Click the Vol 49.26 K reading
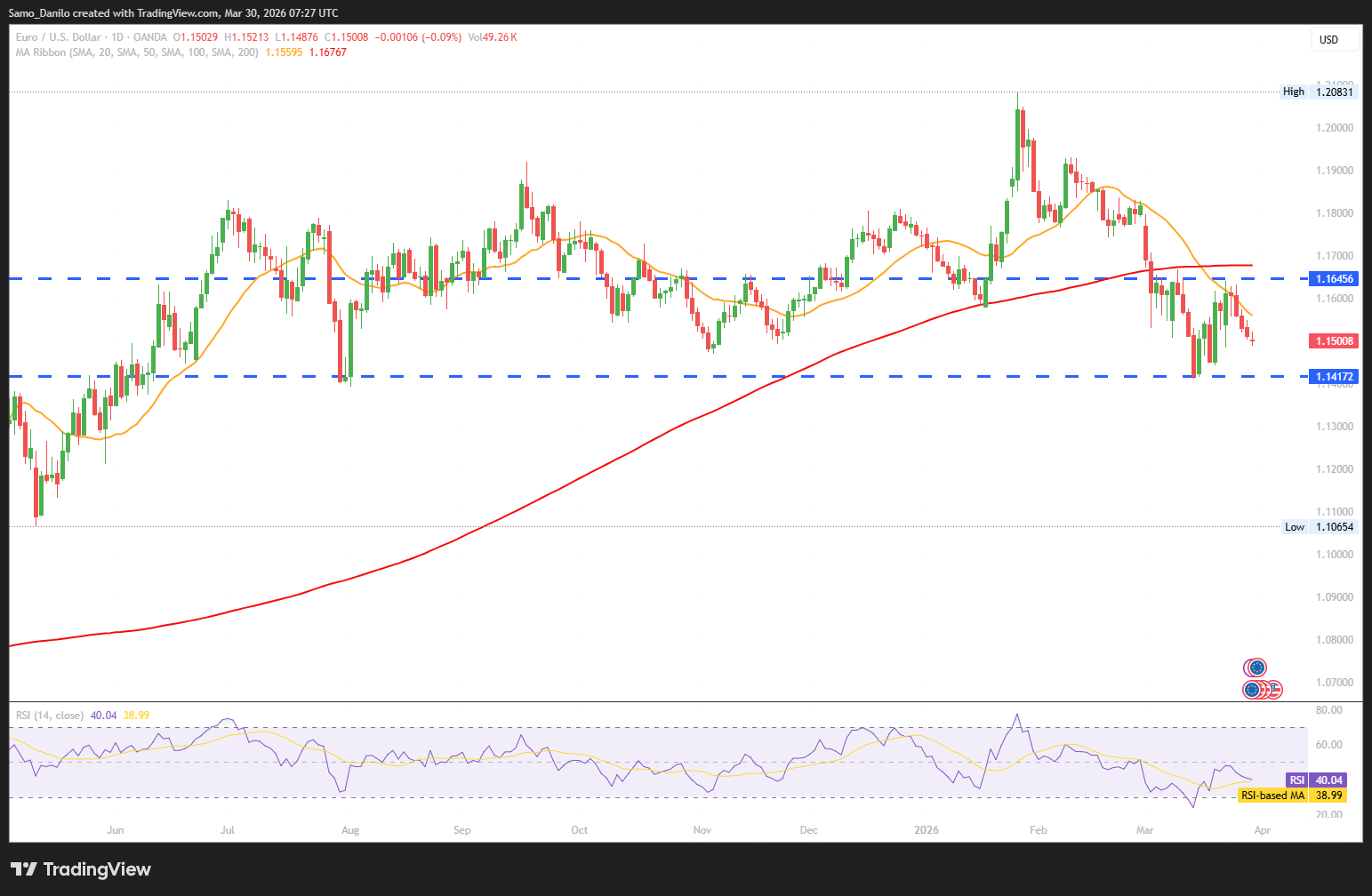The image size is (1372, 896). (x=492, y=37)
